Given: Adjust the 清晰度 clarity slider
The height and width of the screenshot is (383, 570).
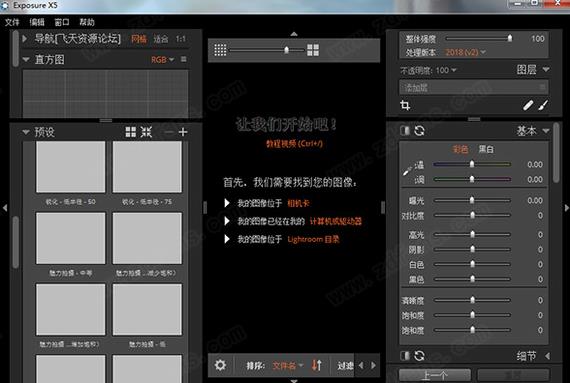Looking at the screenshot, I should [x=472, y=300].
